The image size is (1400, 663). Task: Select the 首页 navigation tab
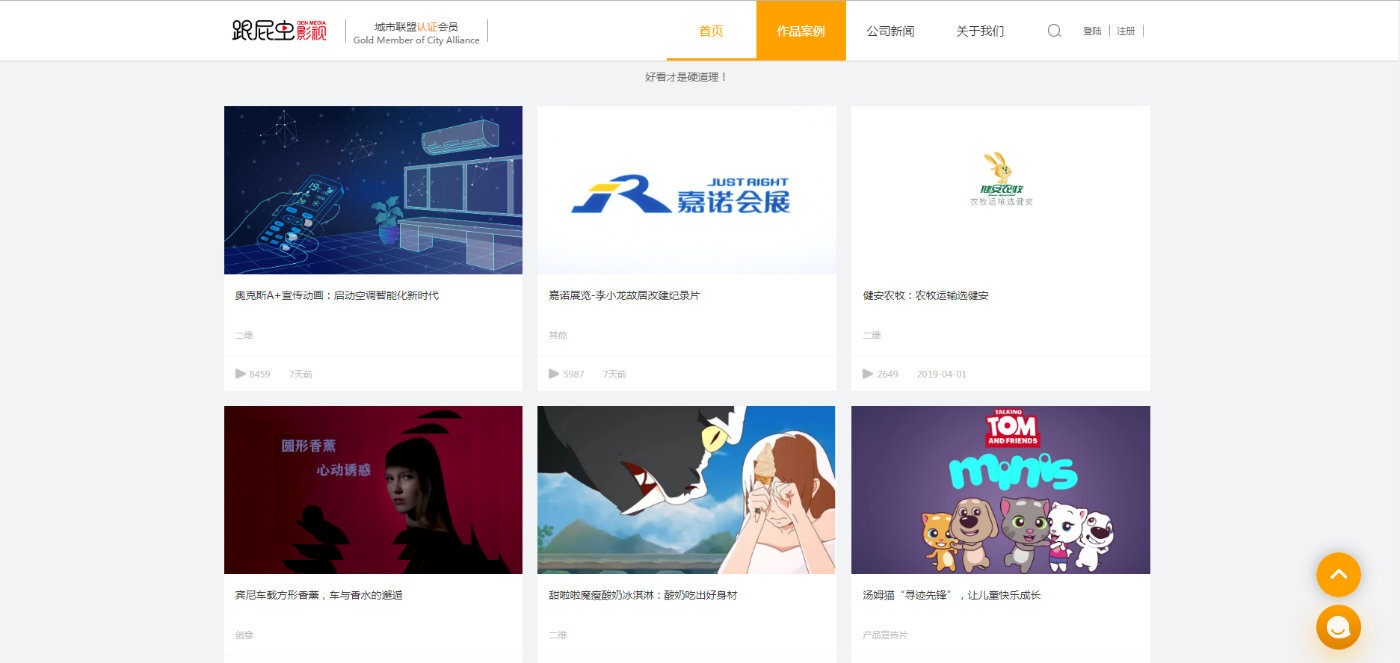pos(711,31)
